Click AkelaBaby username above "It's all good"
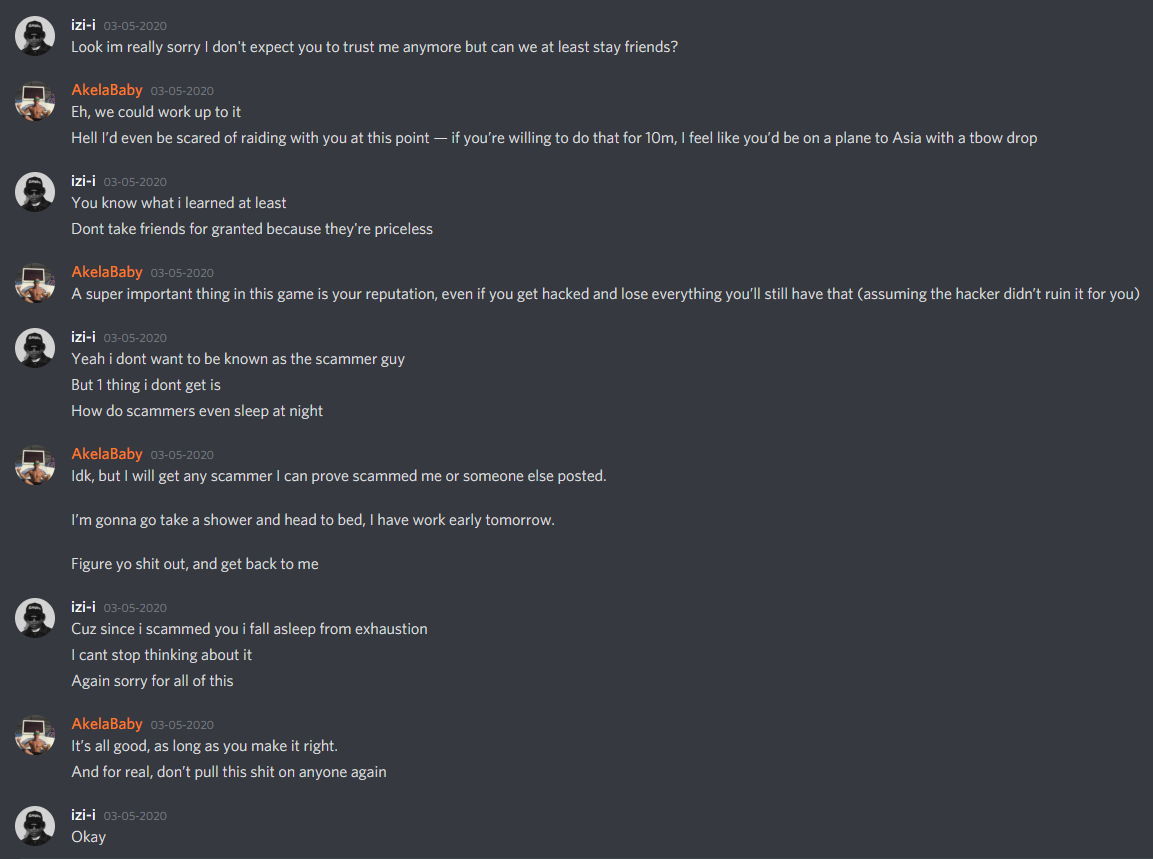This screenshot has width=1153, height=859. tap(107, 724)
